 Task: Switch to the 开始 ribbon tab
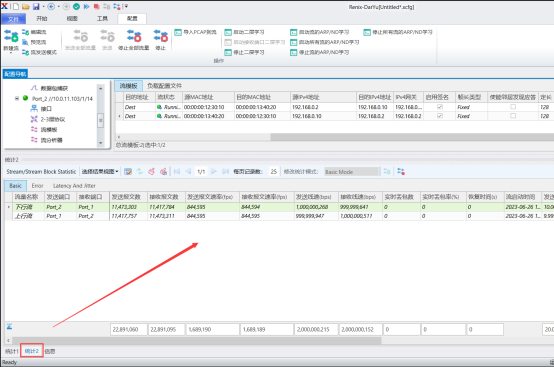click(x=42, y=18)
